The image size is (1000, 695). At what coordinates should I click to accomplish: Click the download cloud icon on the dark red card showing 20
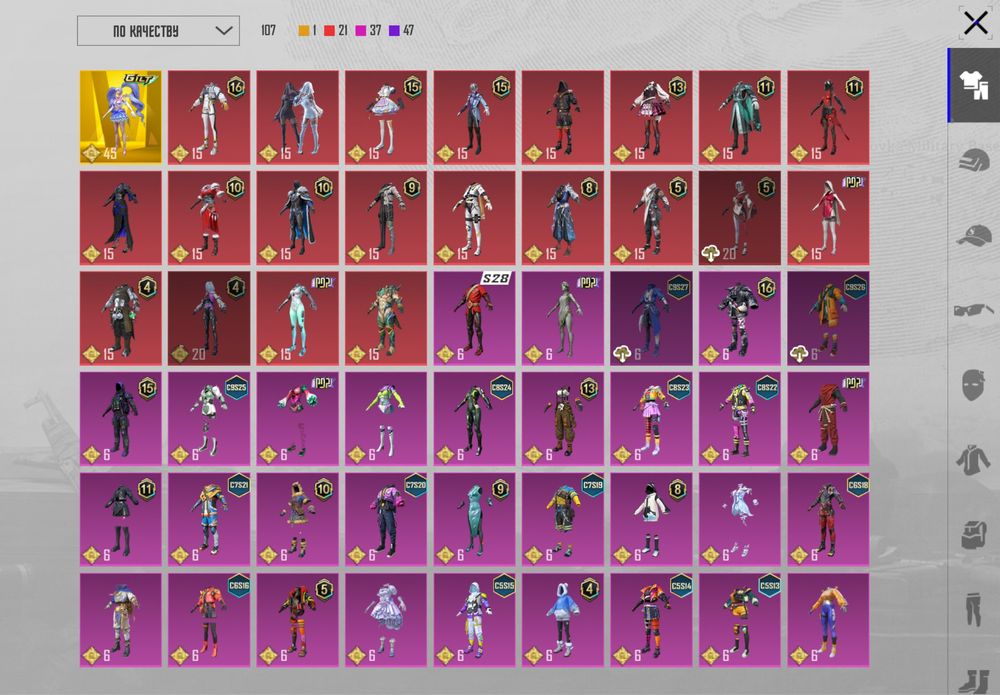(710, 254)
